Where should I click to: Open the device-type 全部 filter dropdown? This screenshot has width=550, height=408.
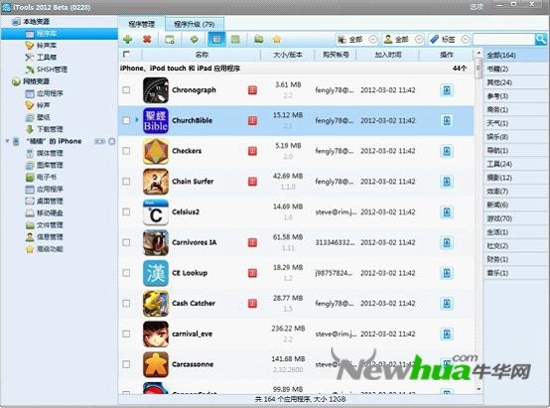coord(357,40)
